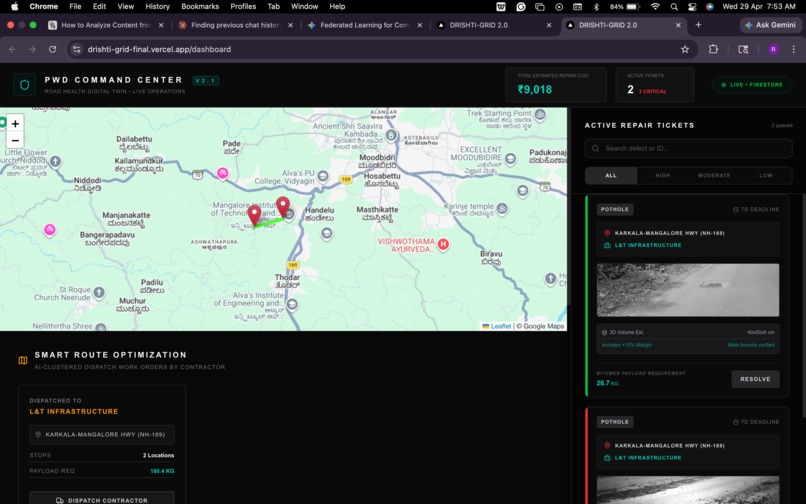Click the RESOLVE button on first ticket
The width and height of the screenshot is (806, 504).
pos(755,380)
